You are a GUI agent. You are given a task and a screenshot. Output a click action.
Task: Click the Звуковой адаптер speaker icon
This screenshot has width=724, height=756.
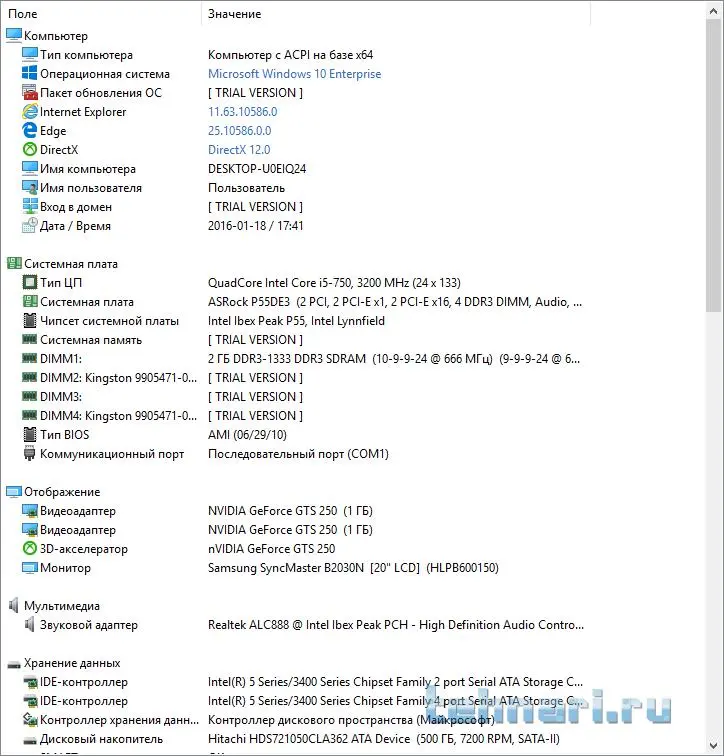pyautogui.click(x=29, y=624)
